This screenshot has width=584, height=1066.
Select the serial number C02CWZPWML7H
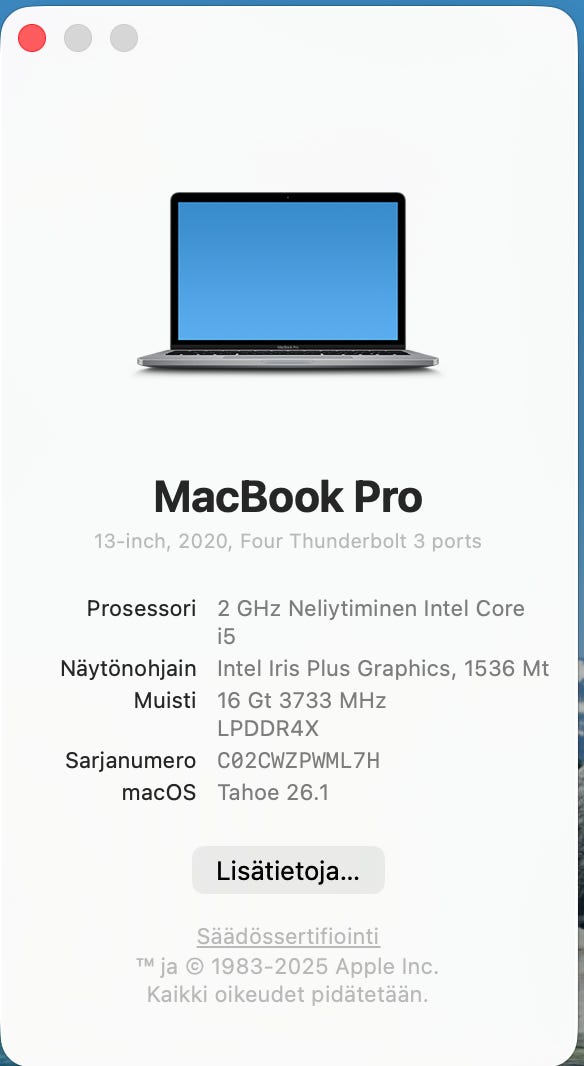coord(298,761)
